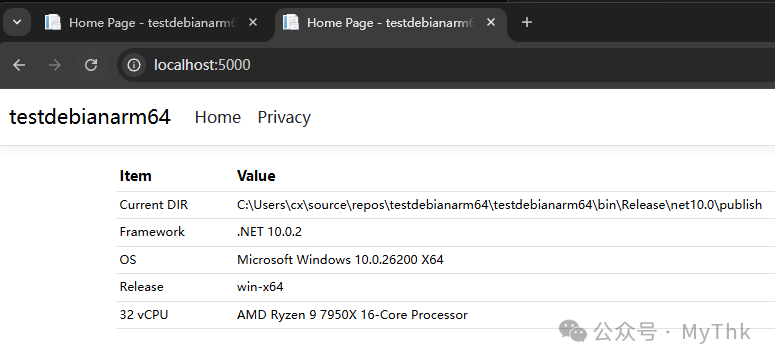Image resolution: width=775 pixels, height=362 pixels.
Task: Select the Current DIR label cell
Action: (x=154, y=205)
